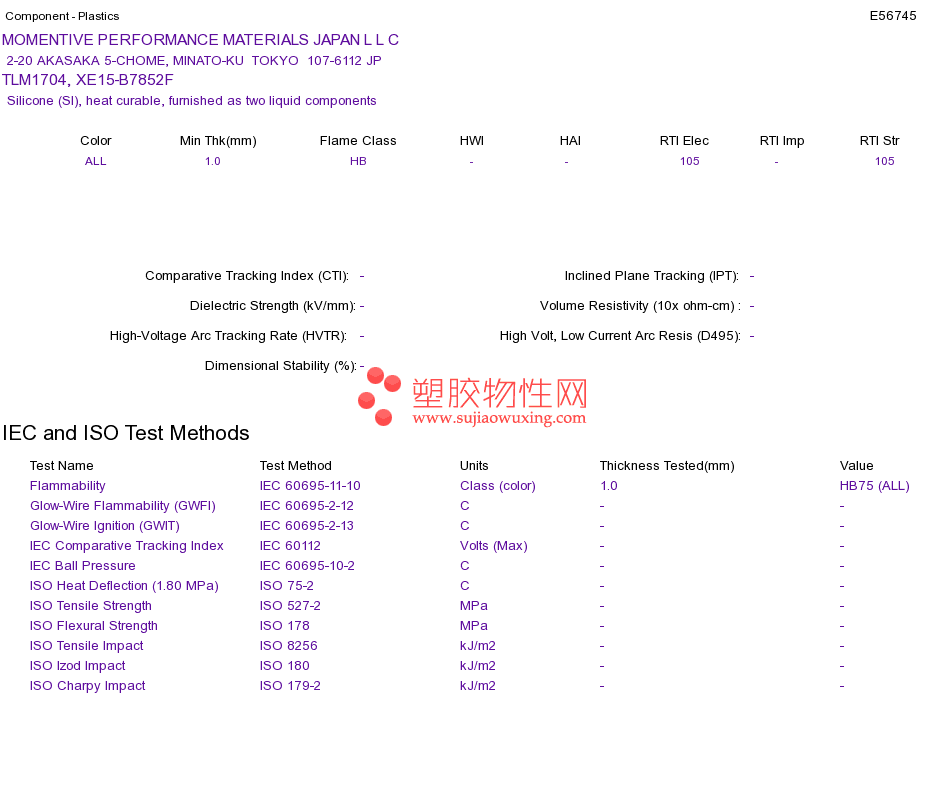Click the IEC 60695-11-10 test method
This screenshot has width=950, height=800.
click(310, 485)
